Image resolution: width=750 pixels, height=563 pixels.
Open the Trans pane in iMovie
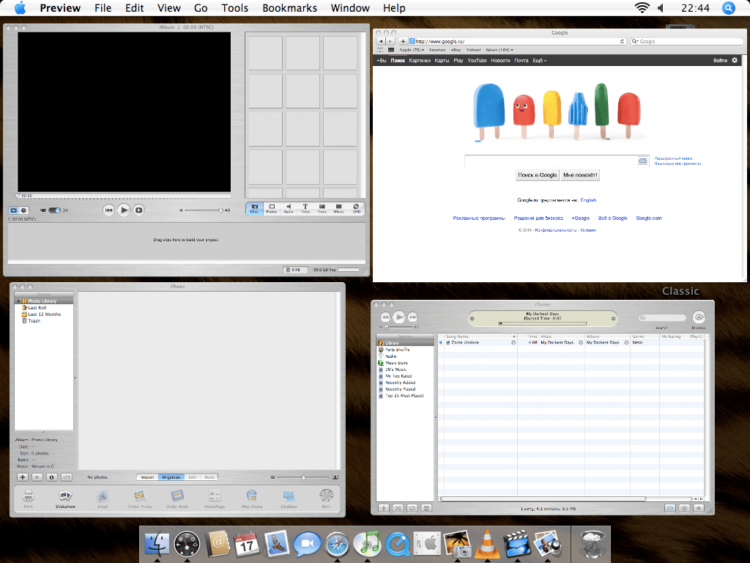(322, 209)
